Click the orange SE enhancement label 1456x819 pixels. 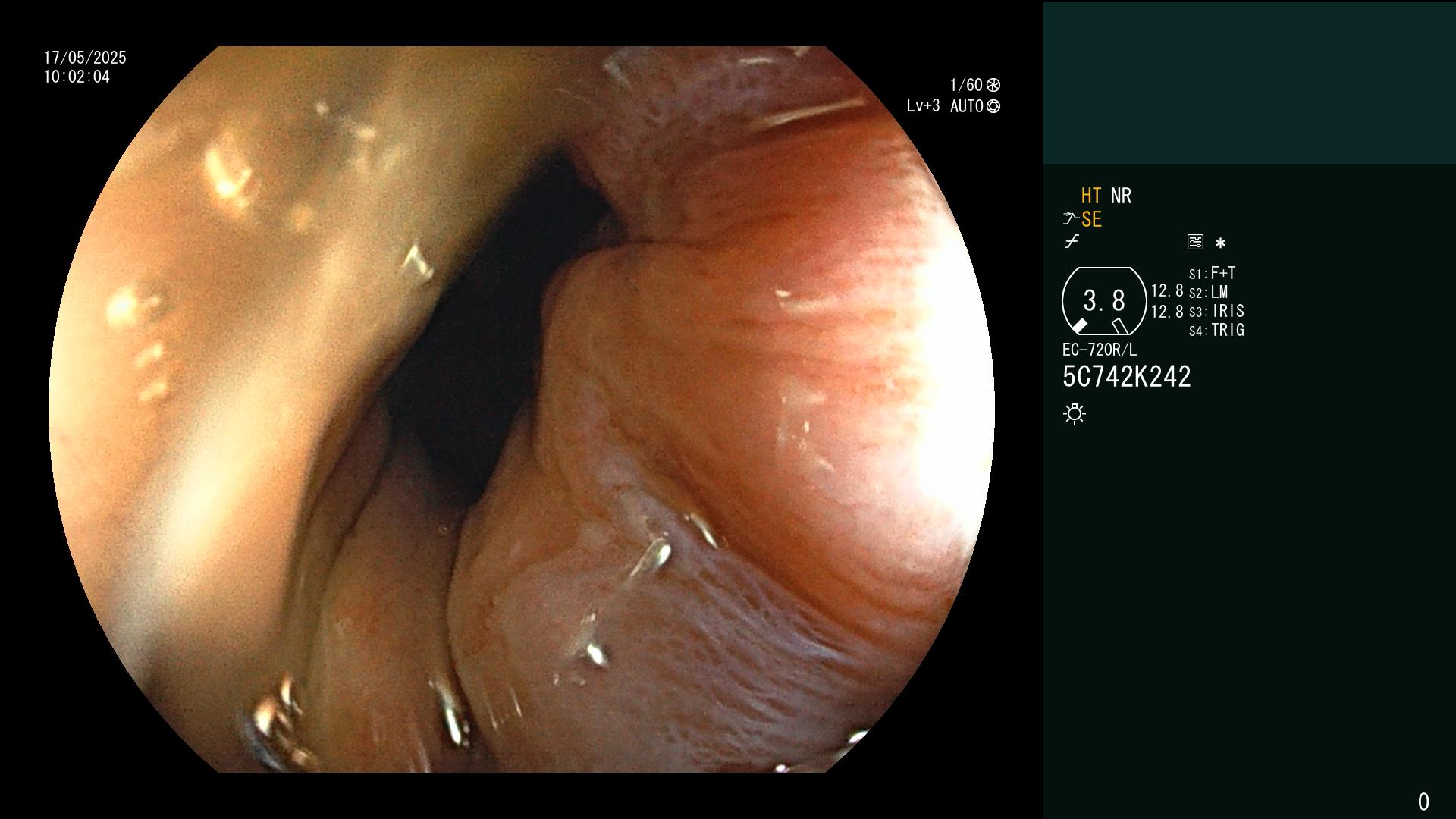pyautogui.click(x=1091, y=219)
